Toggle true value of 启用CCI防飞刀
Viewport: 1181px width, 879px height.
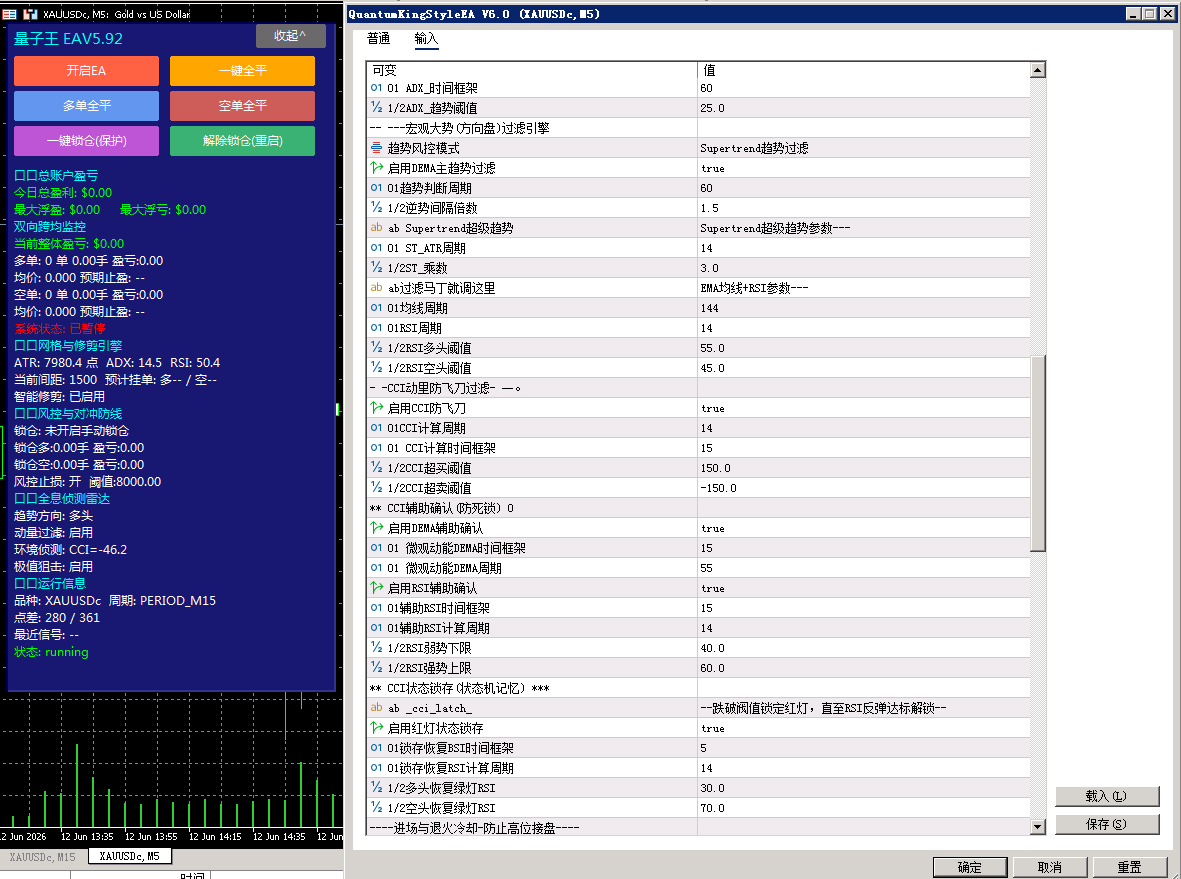click(x=713, y=408)
